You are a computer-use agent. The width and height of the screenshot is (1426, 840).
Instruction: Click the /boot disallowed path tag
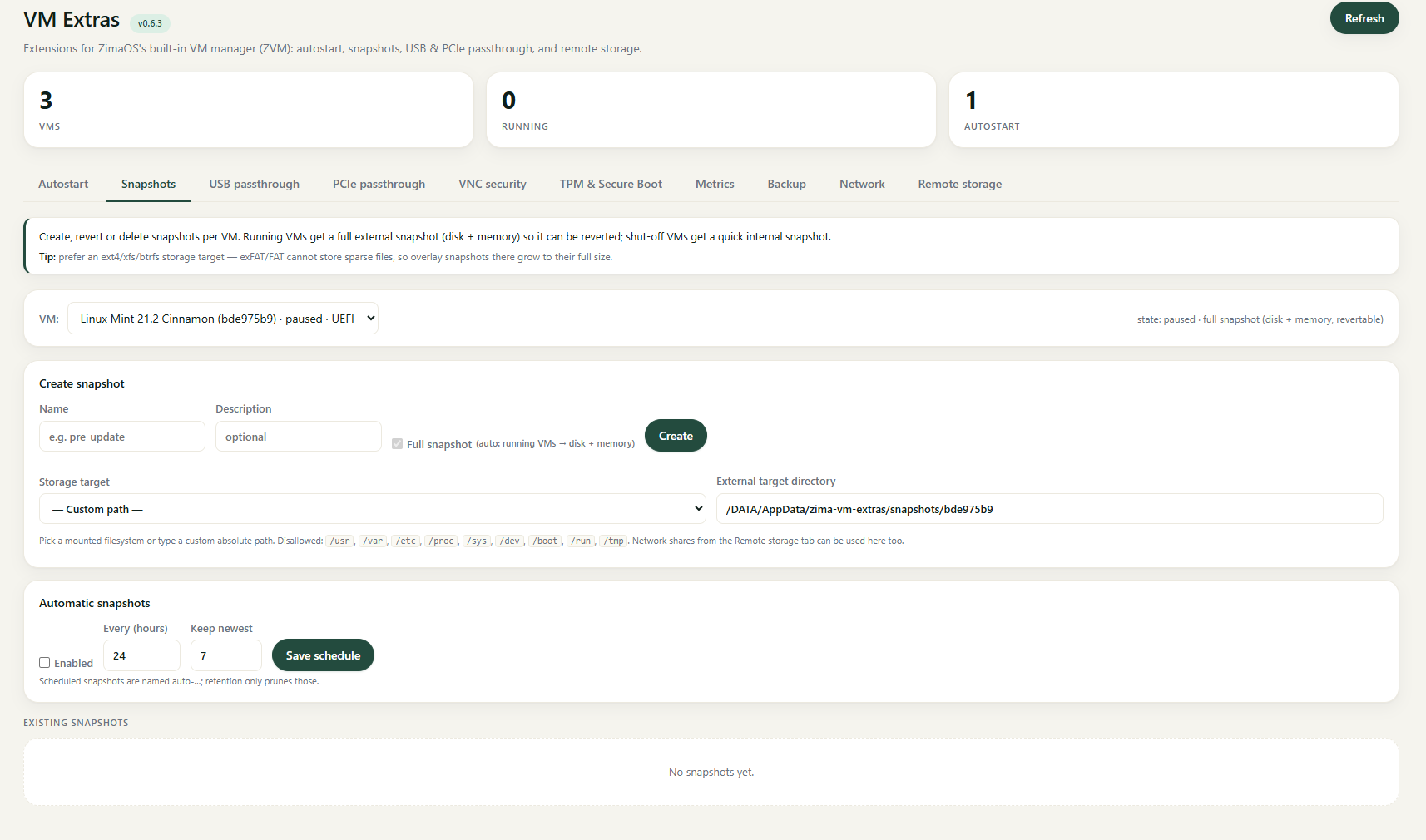[x=546, y=541]
